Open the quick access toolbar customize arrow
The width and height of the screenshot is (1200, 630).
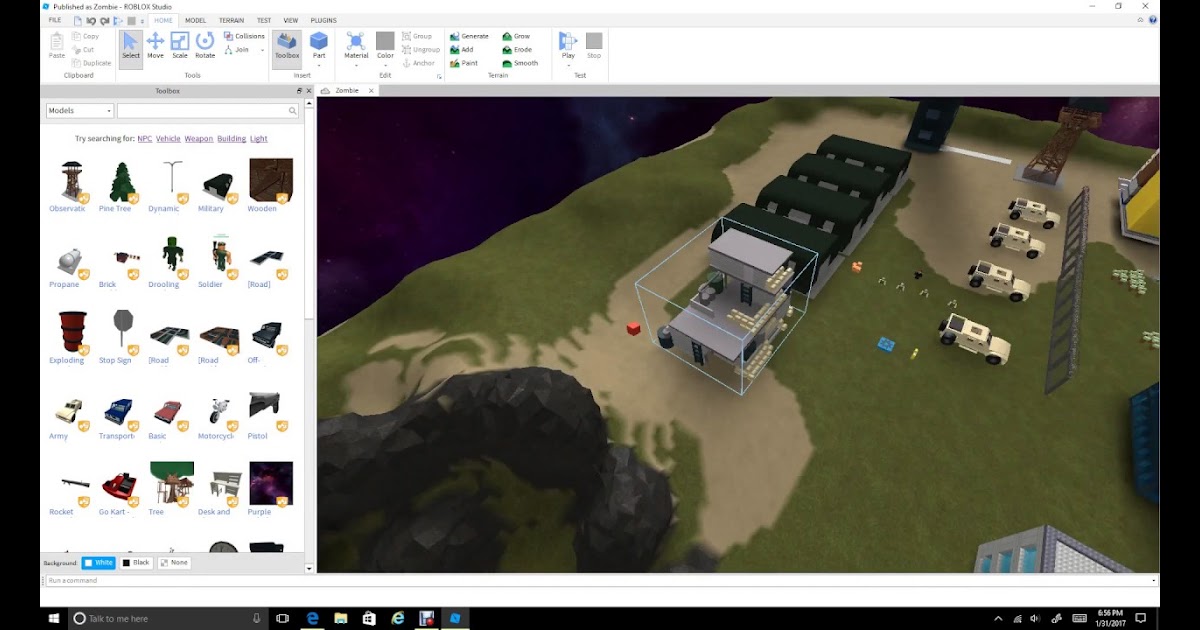pyautogui.click(x=143, y=21)
